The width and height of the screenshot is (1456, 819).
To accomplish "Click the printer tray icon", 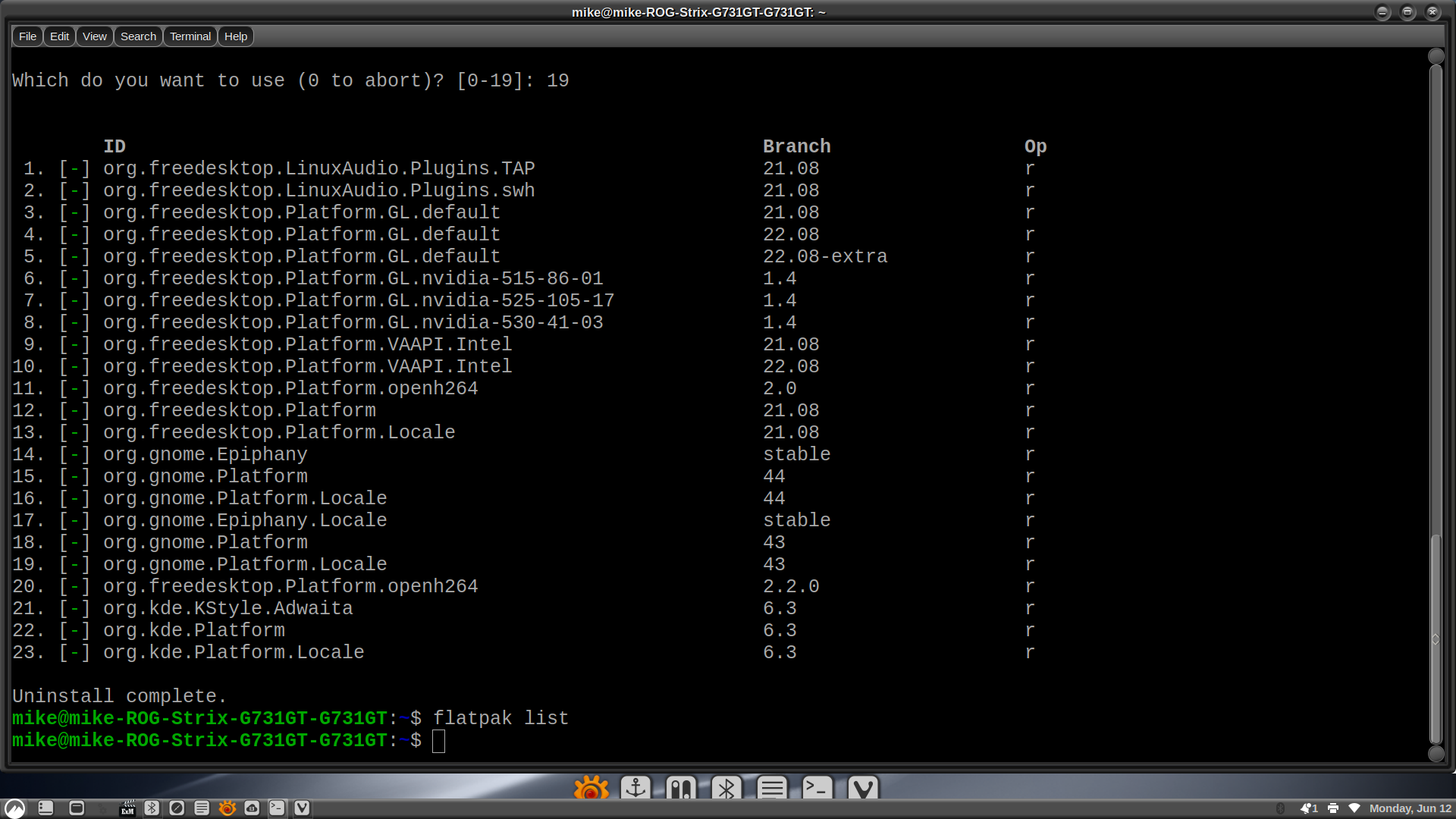I will tap(1333, 808).
